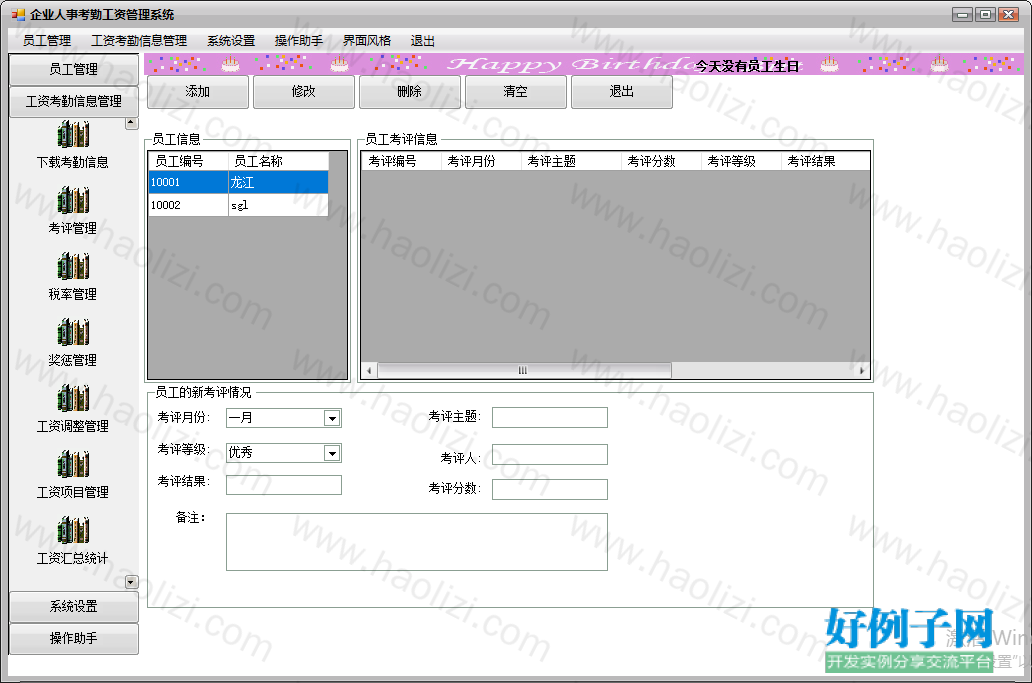Click the 清空 button

[515, 91]
